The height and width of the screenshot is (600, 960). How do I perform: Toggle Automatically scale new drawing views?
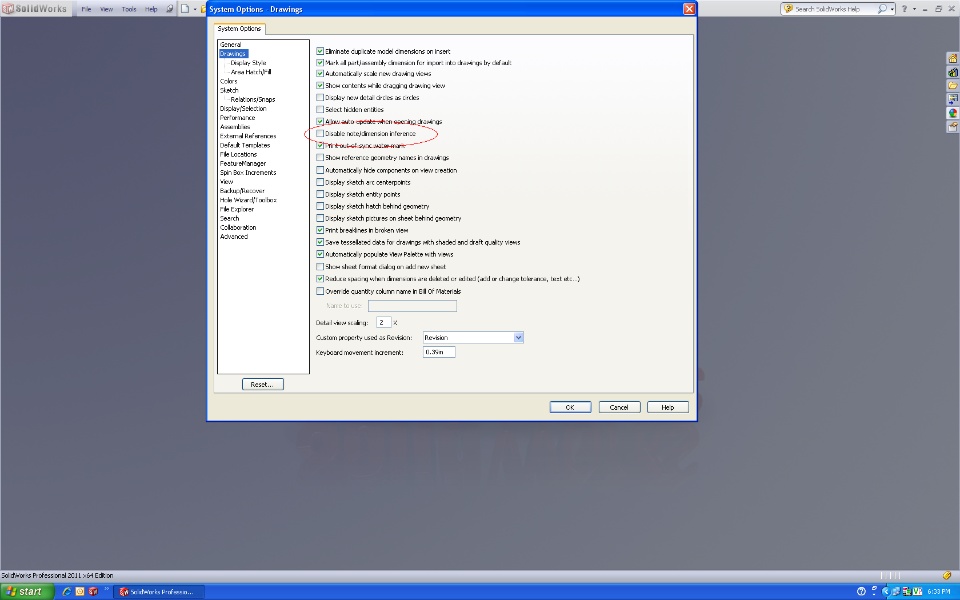click(320, 73)
